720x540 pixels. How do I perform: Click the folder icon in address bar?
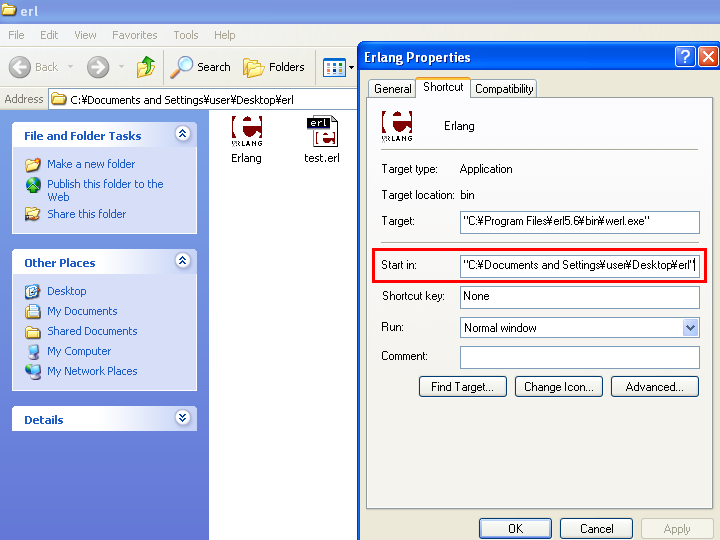pyautogui.click(x=58, y=99)
